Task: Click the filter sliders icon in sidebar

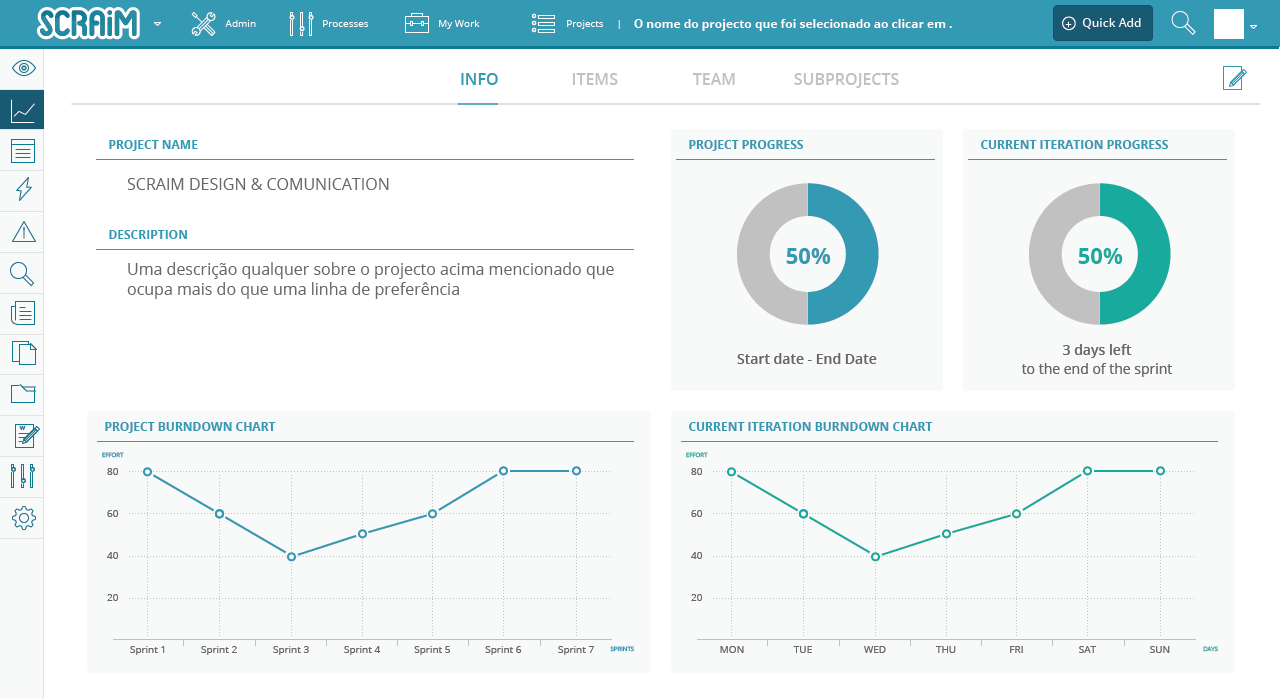Action: tap(22, 476)
